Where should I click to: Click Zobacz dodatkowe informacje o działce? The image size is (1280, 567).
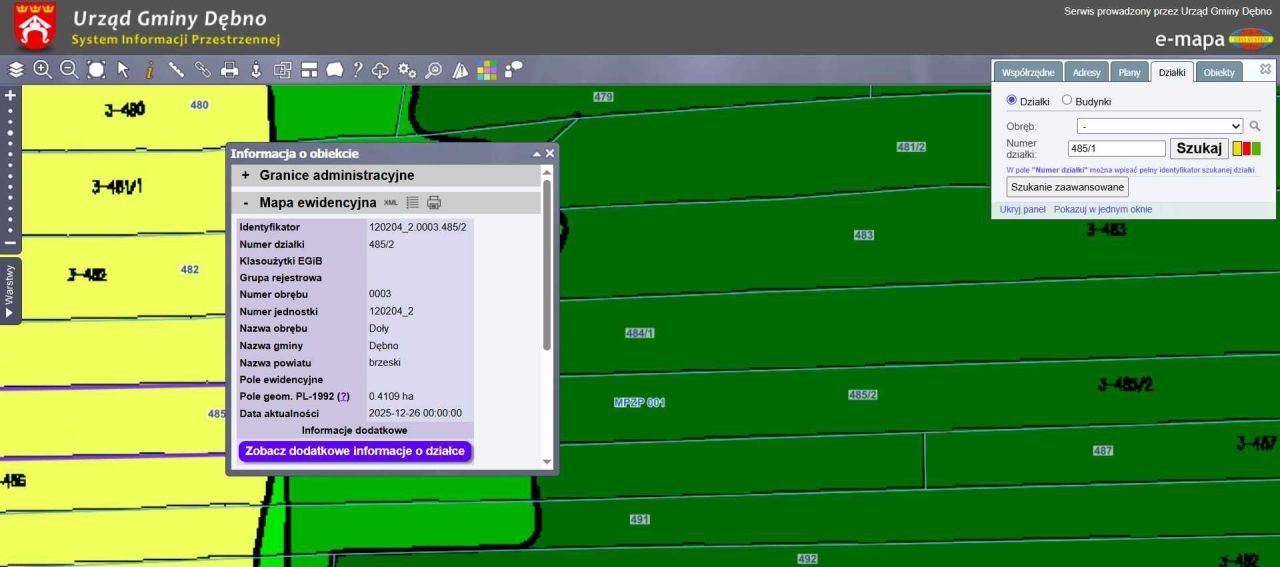(x=355, y=451)
